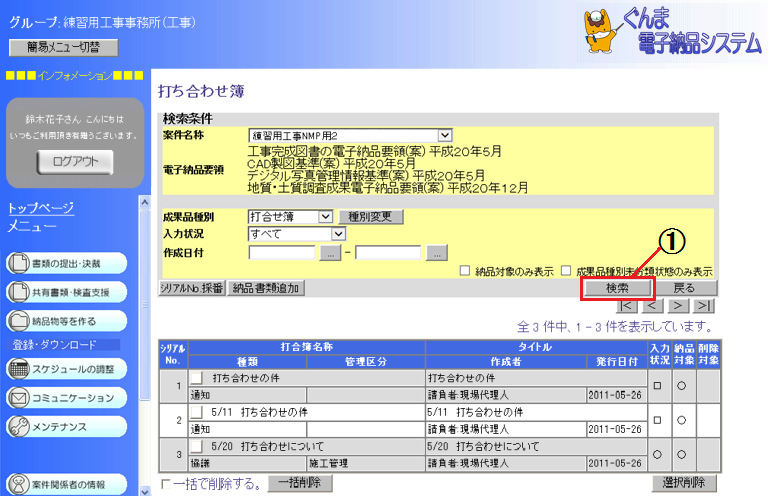Click 一括削除 button

tap(300, 483)
